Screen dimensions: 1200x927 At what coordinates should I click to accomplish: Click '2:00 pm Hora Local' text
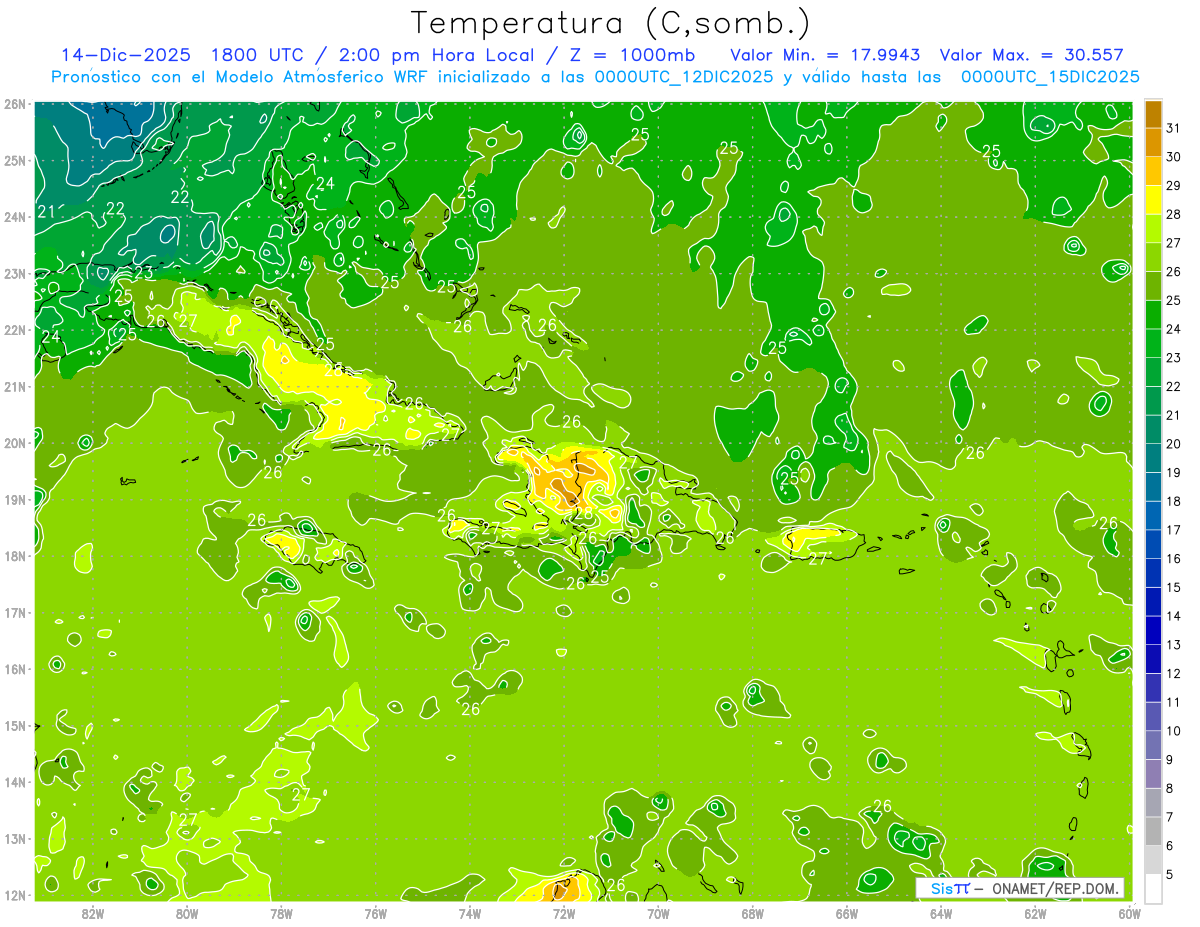(x=438, y=55)
